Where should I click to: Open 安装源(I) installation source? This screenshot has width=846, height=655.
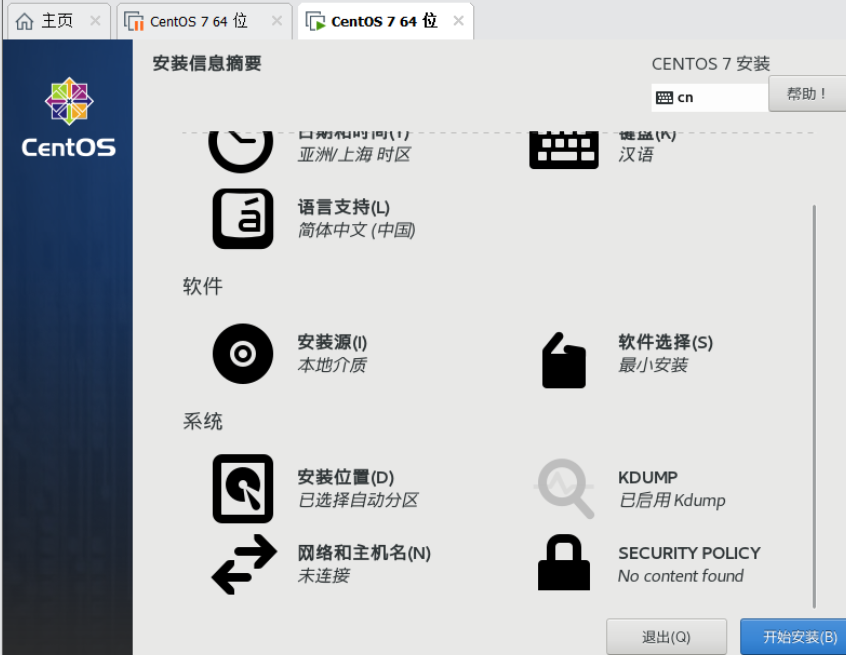click(x=332, y=342)
